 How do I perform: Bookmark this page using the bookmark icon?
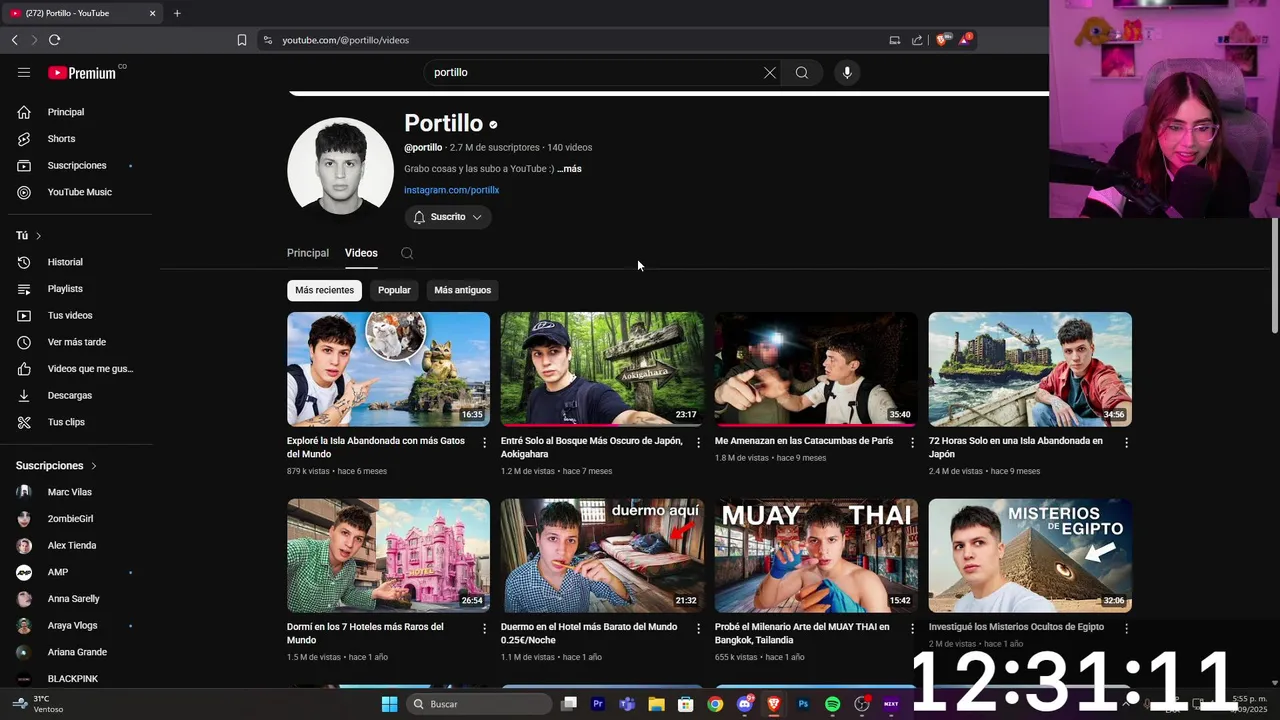tap(241, 40)
